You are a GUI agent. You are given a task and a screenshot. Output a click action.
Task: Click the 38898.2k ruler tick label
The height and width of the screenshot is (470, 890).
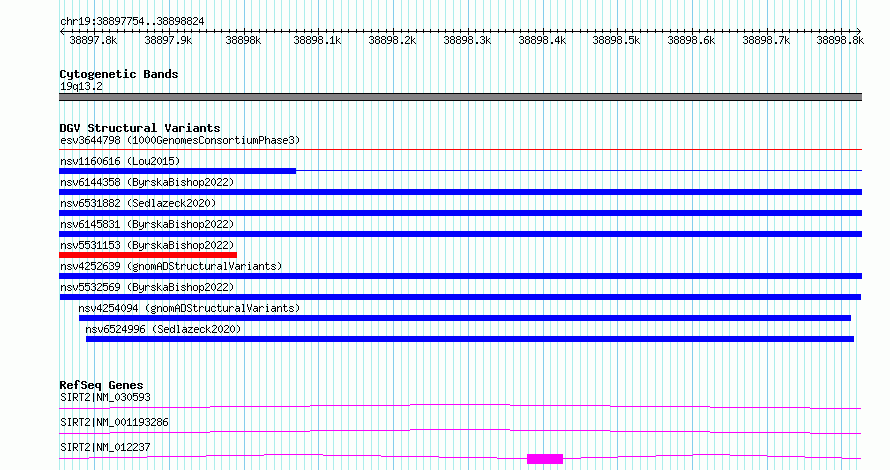coord(392,40)
